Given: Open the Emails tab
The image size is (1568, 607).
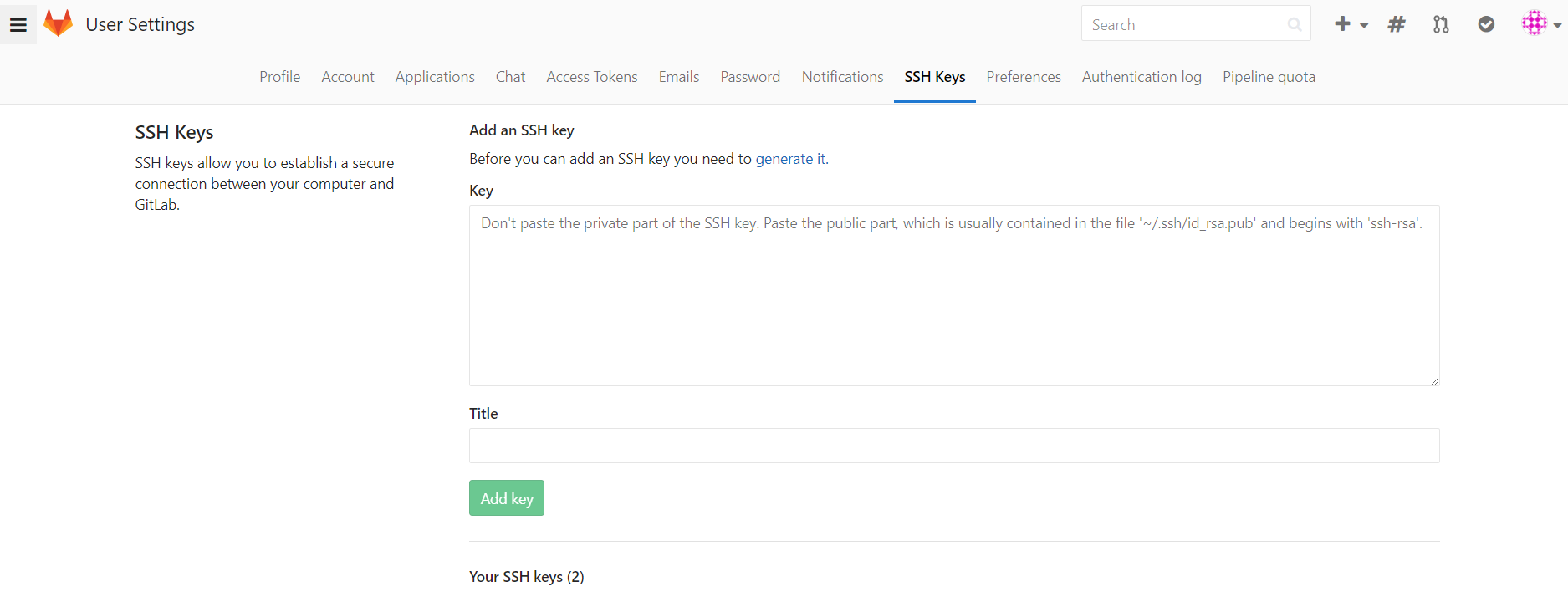Looking at the screenshot, I should pyautogui.click(x=679, y=77).
